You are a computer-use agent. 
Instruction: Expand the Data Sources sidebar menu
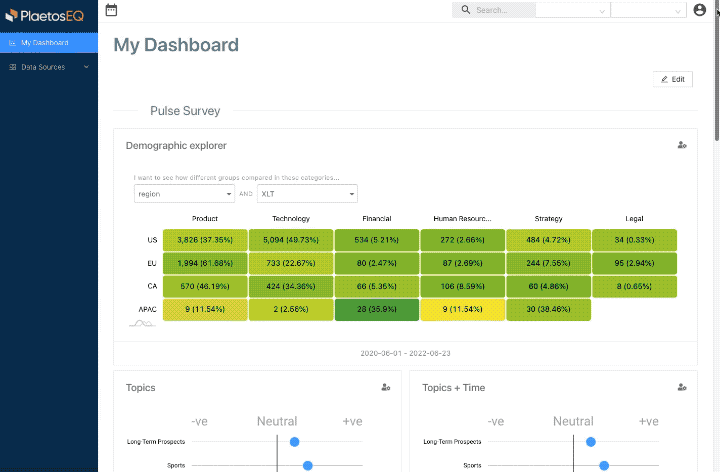pos(49,67)
